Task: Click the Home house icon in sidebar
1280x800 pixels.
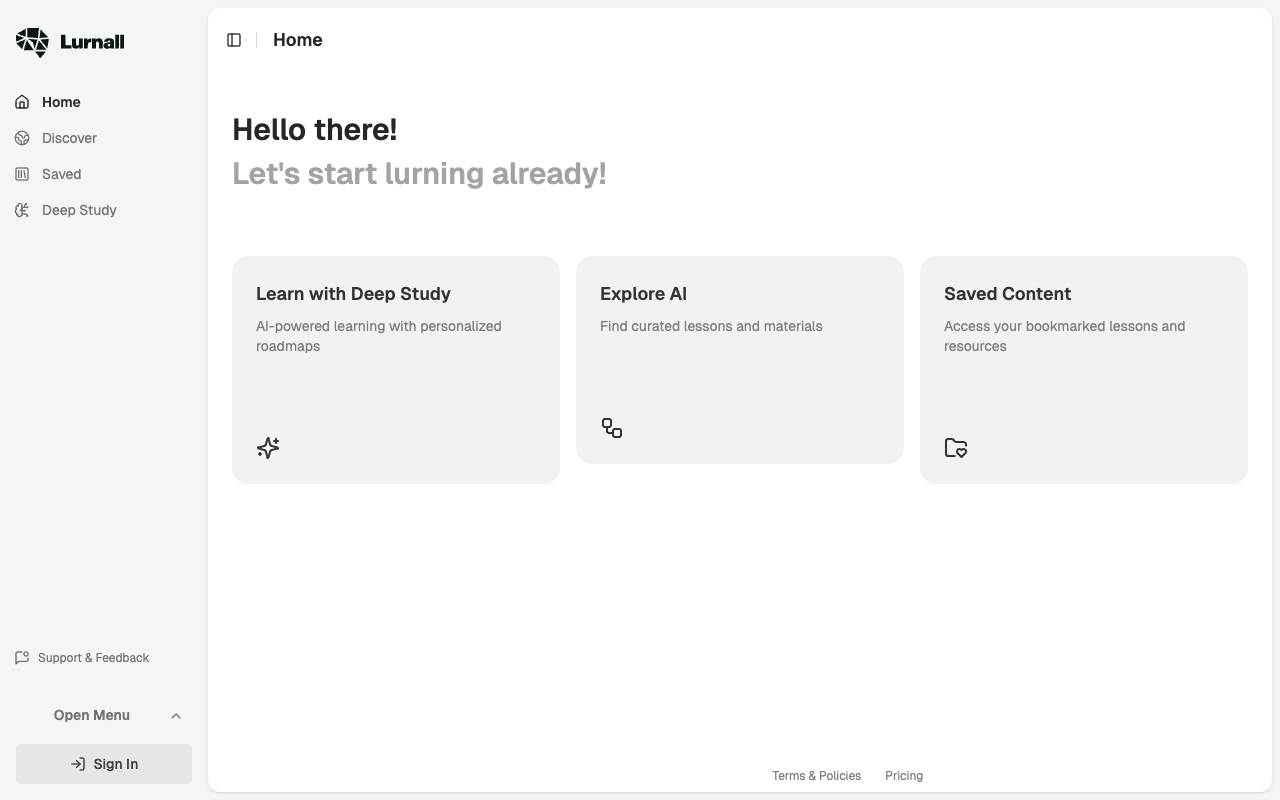Action: tap(22, 102)
